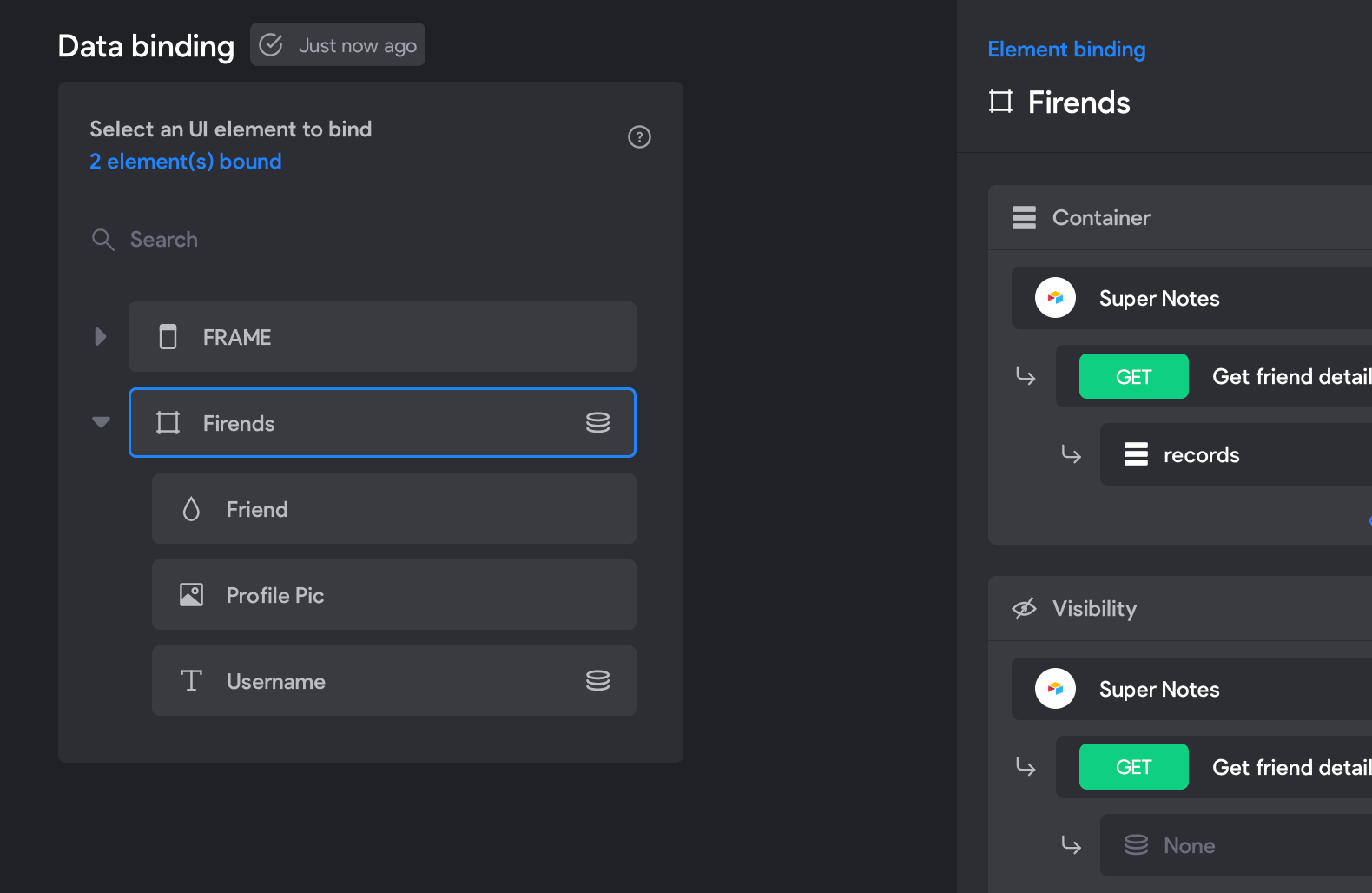Click the Visibility section header
The width and height of the screenshot is (1372, 893).
pos(1180,608)
